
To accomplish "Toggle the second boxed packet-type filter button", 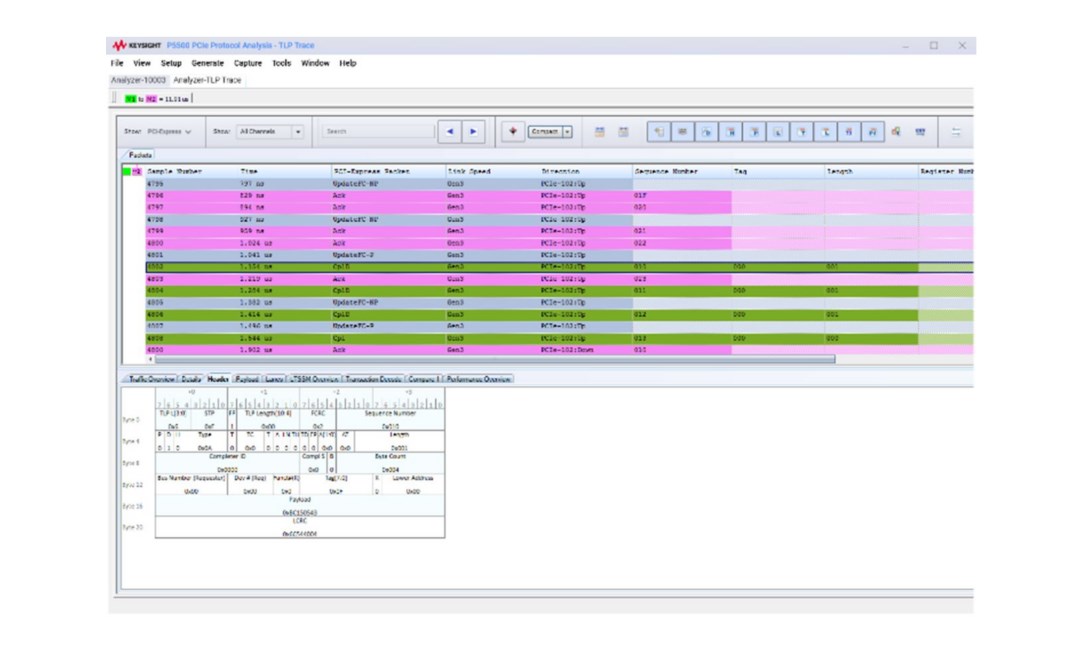I will click(683, 131).
